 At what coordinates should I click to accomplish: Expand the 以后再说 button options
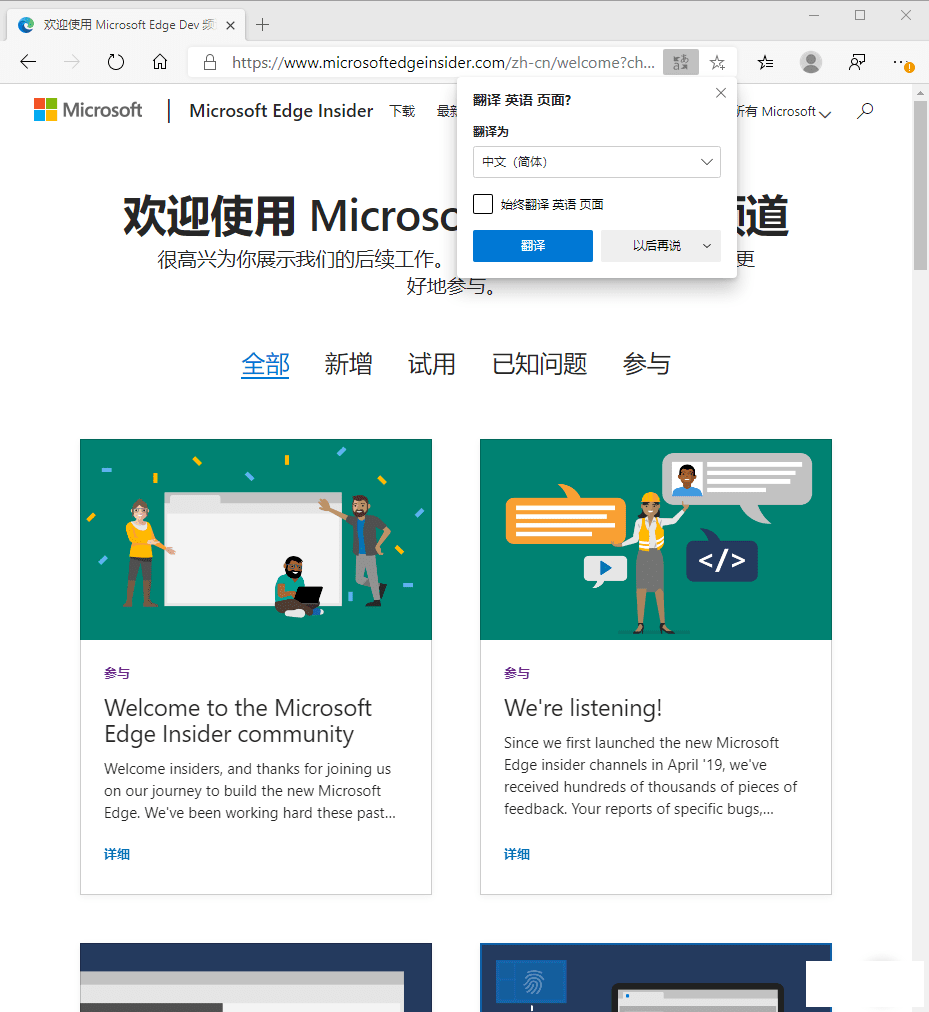click(707, 246)
